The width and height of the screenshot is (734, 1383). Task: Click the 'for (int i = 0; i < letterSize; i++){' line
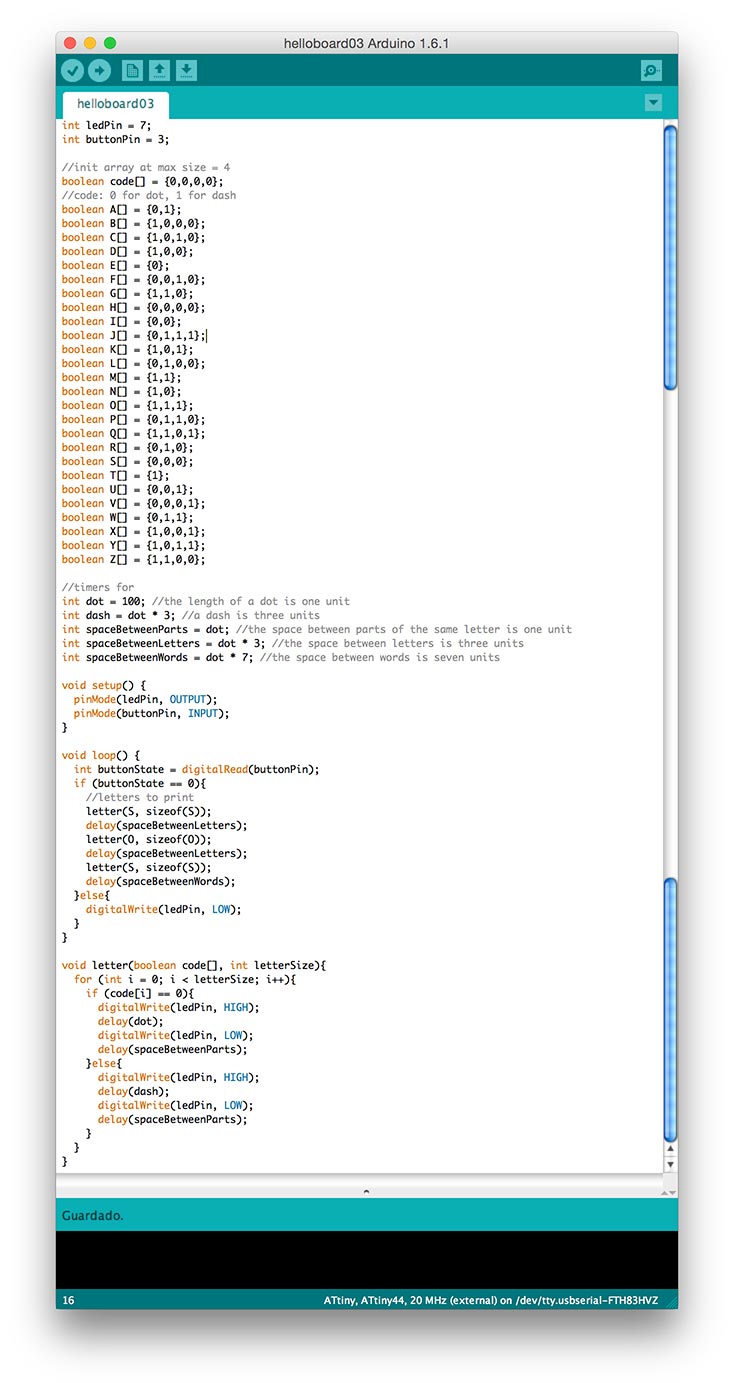point(185,979)
